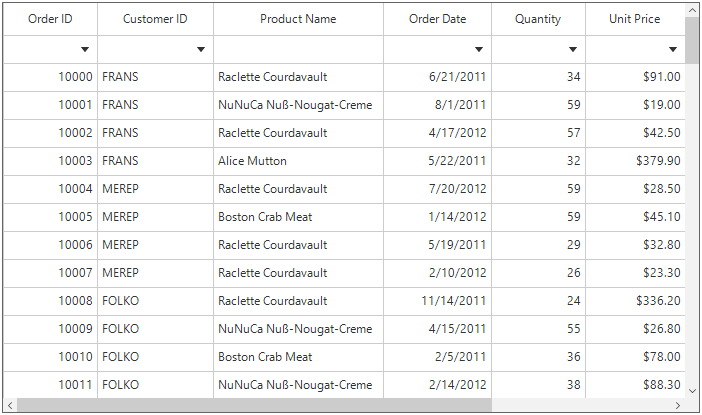This screenshot has width=702, height=415.
Task: Click unit price $88.30
Action: [x=635, y=385]
